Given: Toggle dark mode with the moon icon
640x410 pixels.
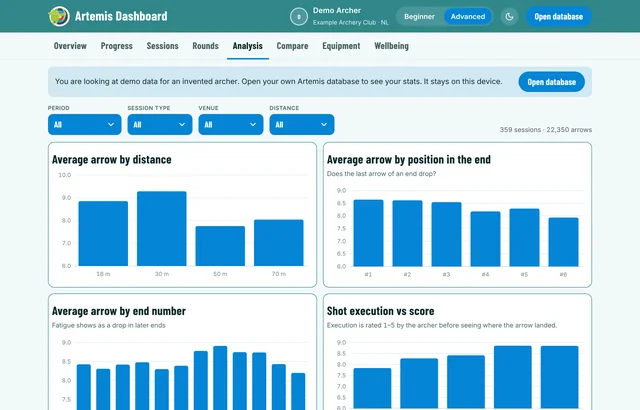Looking at the screenshot, I should [509, 17].
